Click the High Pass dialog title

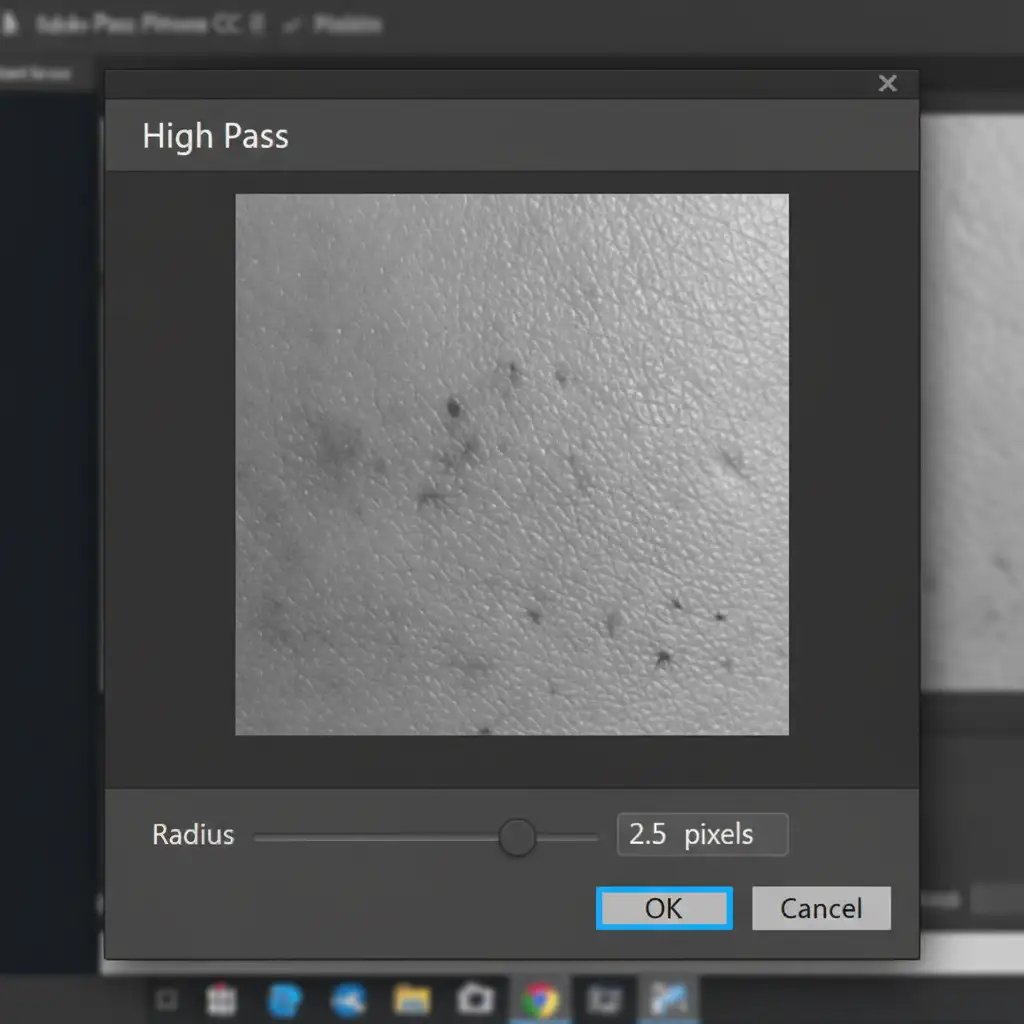pyautogui.click(x=216, y=136)
